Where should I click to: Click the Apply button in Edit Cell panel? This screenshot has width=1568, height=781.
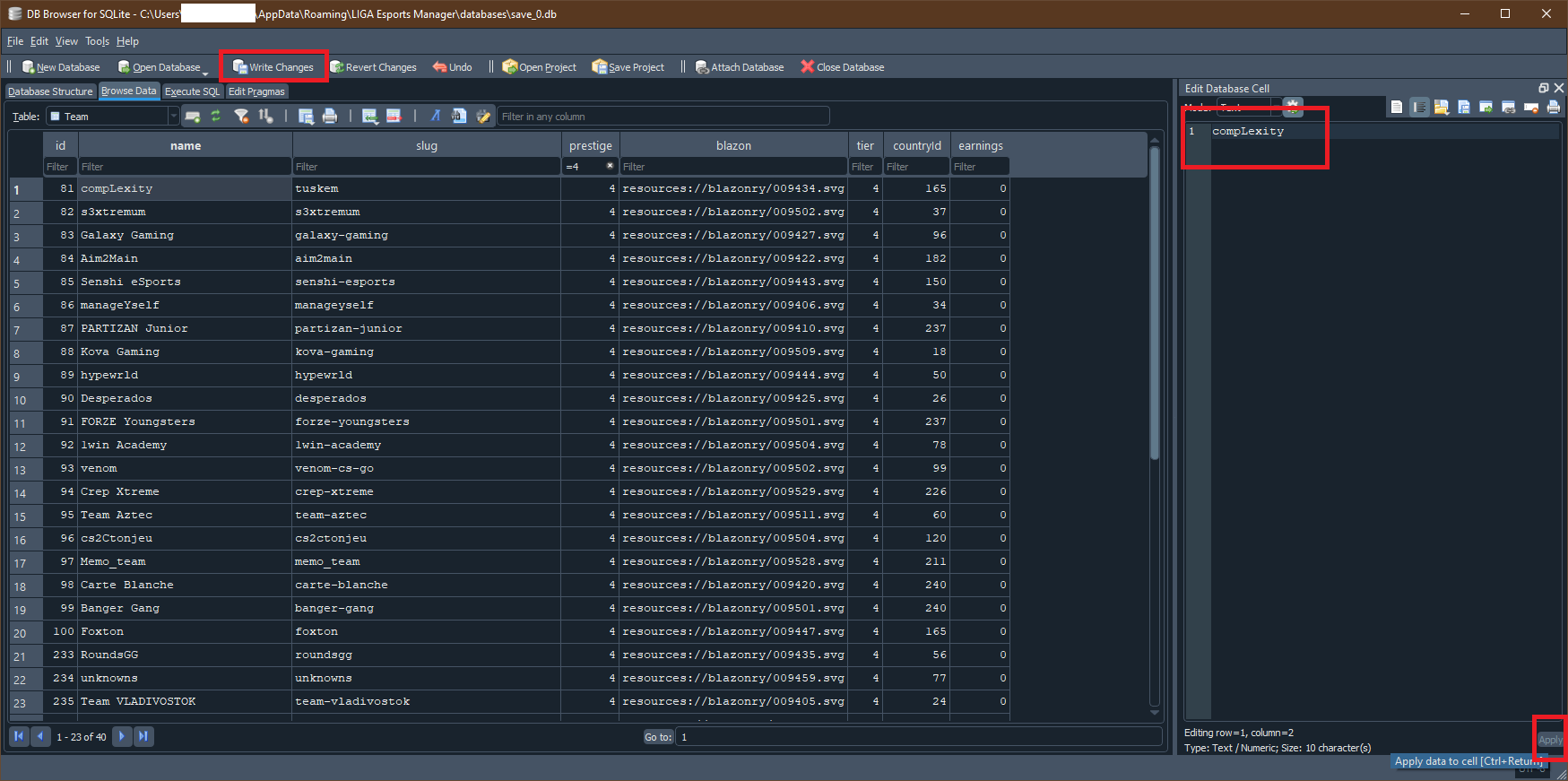pyautogui.click(x=1549, y=740)
